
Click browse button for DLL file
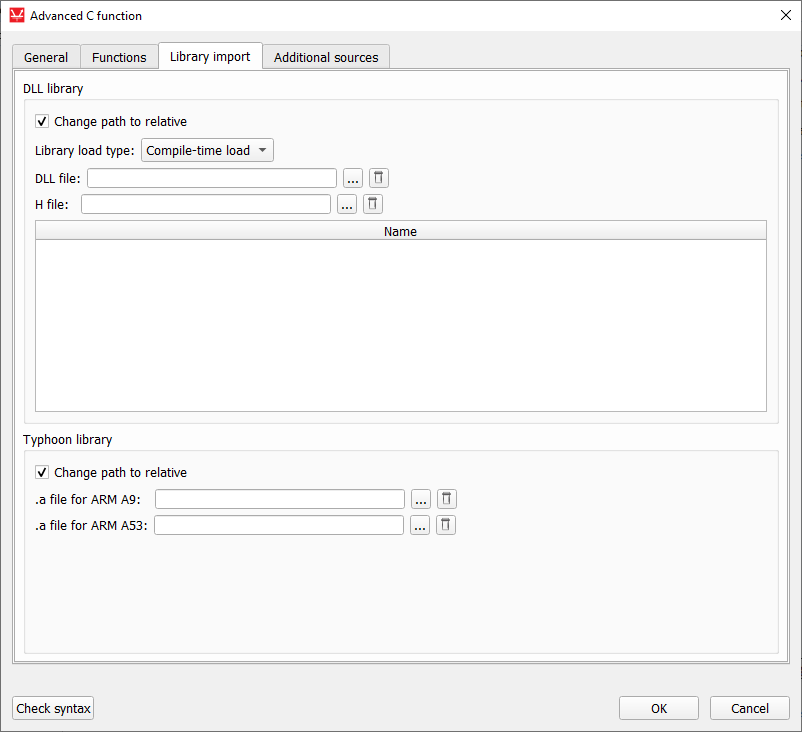tap(352, 178)
